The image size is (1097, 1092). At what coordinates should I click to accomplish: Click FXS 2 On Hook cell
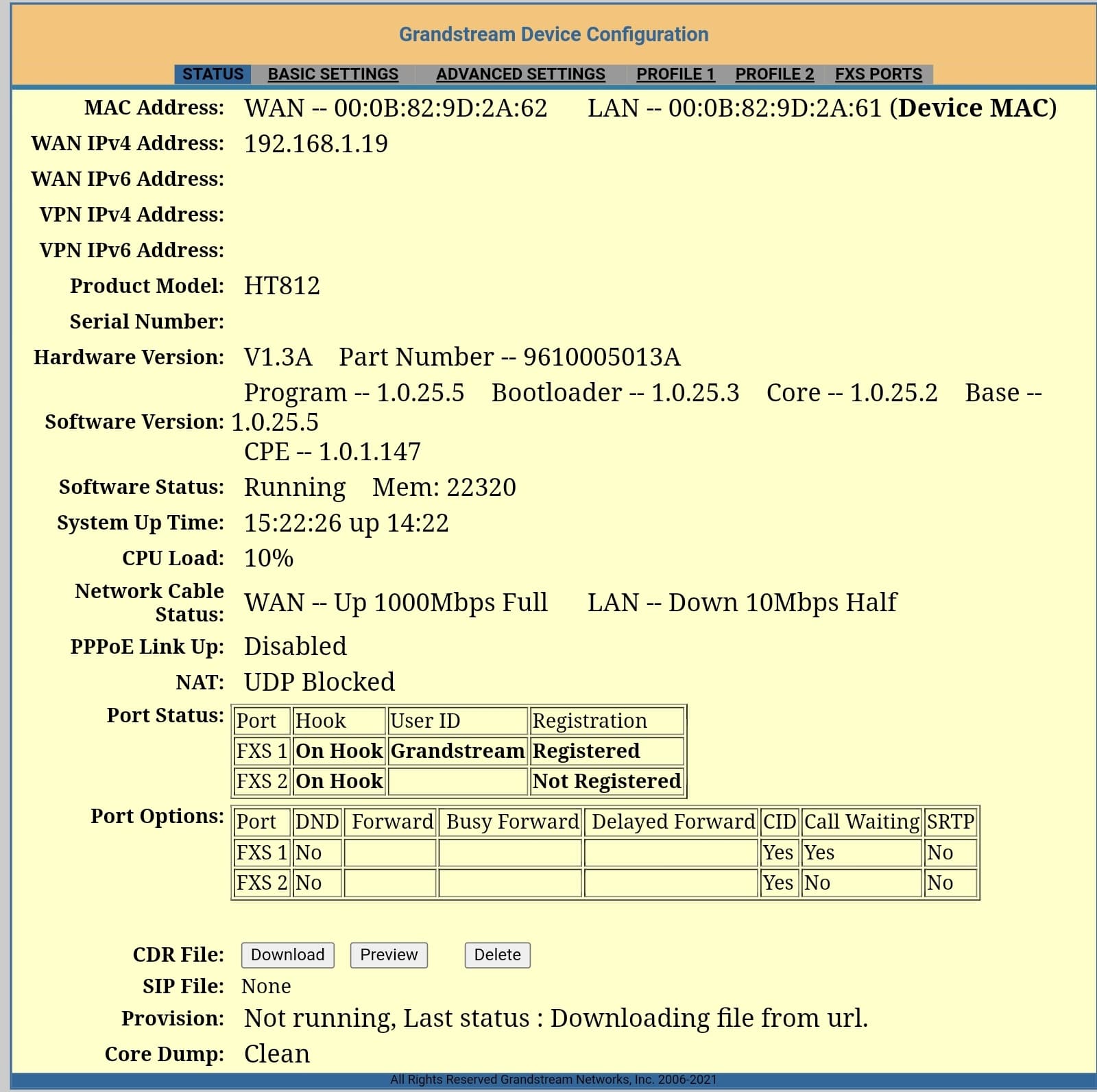[339, 781]
